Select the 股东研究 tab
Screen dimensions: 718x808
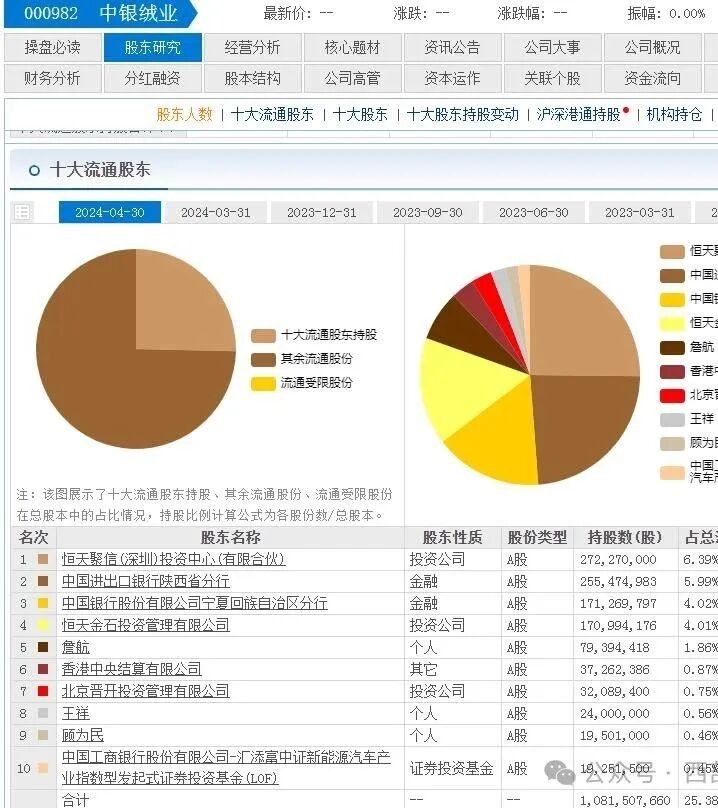(x=153, y=47)
